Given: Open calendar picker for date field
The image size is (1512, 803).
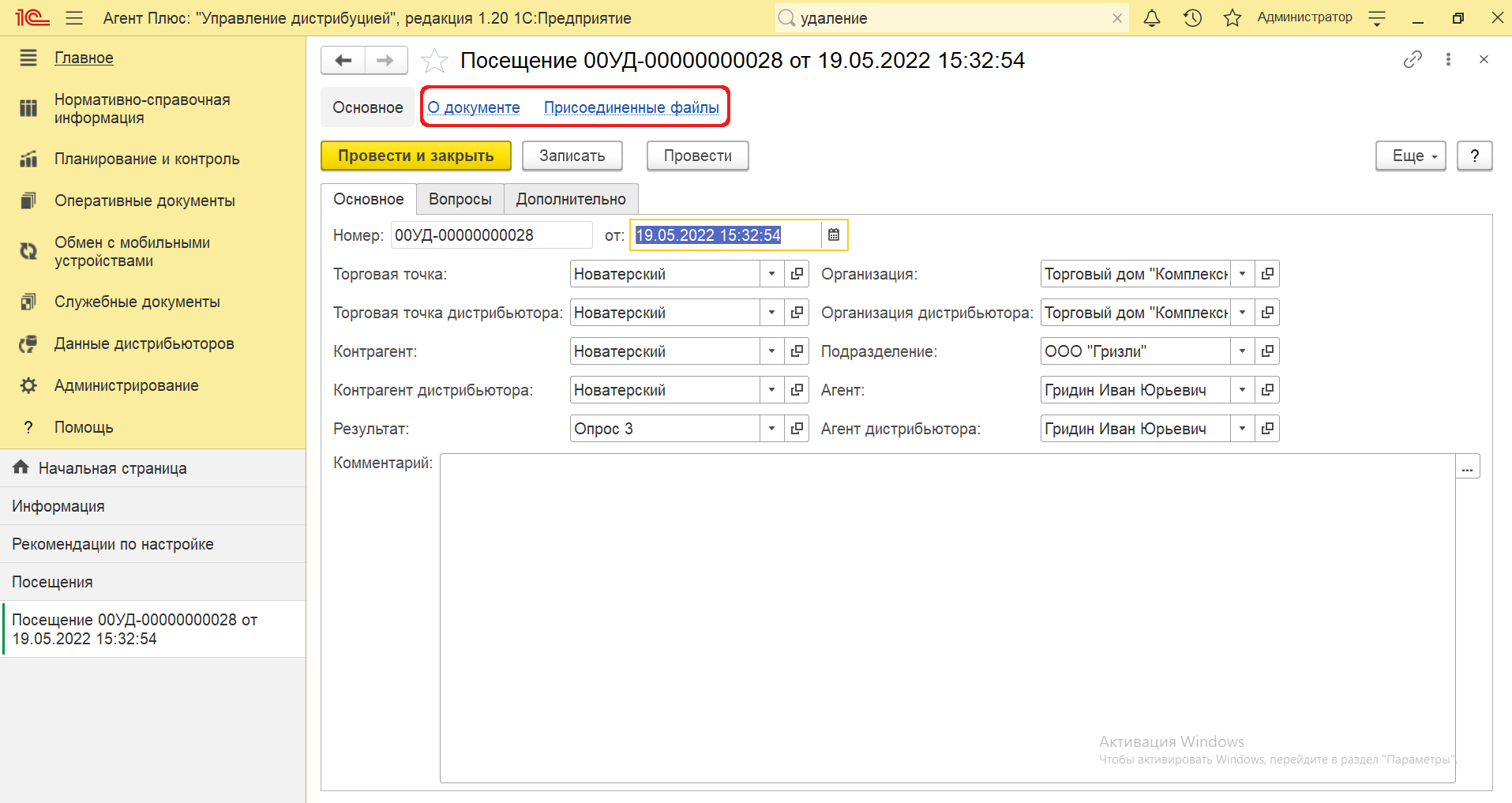Looking at the screenshot, I should 834,235.
